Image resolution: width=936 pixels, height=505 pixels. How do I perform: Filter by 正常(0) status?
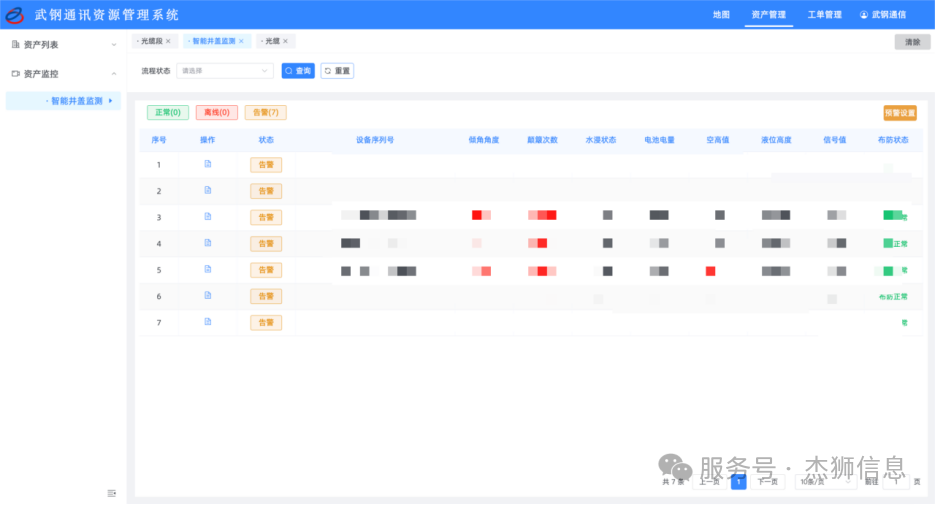(168, 113)
